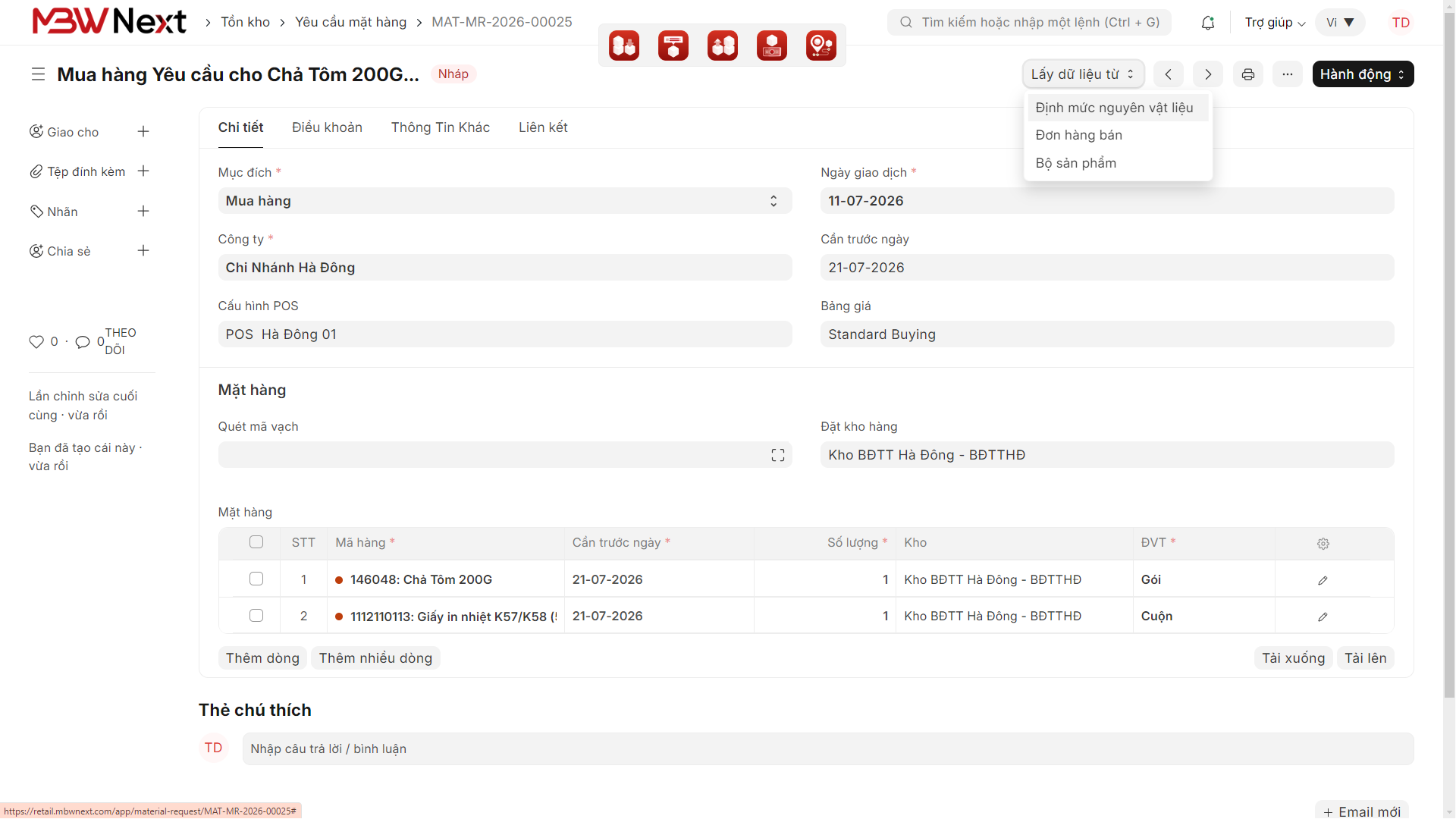Toggle the sidebar hamburger menu icon

point(38,74)
